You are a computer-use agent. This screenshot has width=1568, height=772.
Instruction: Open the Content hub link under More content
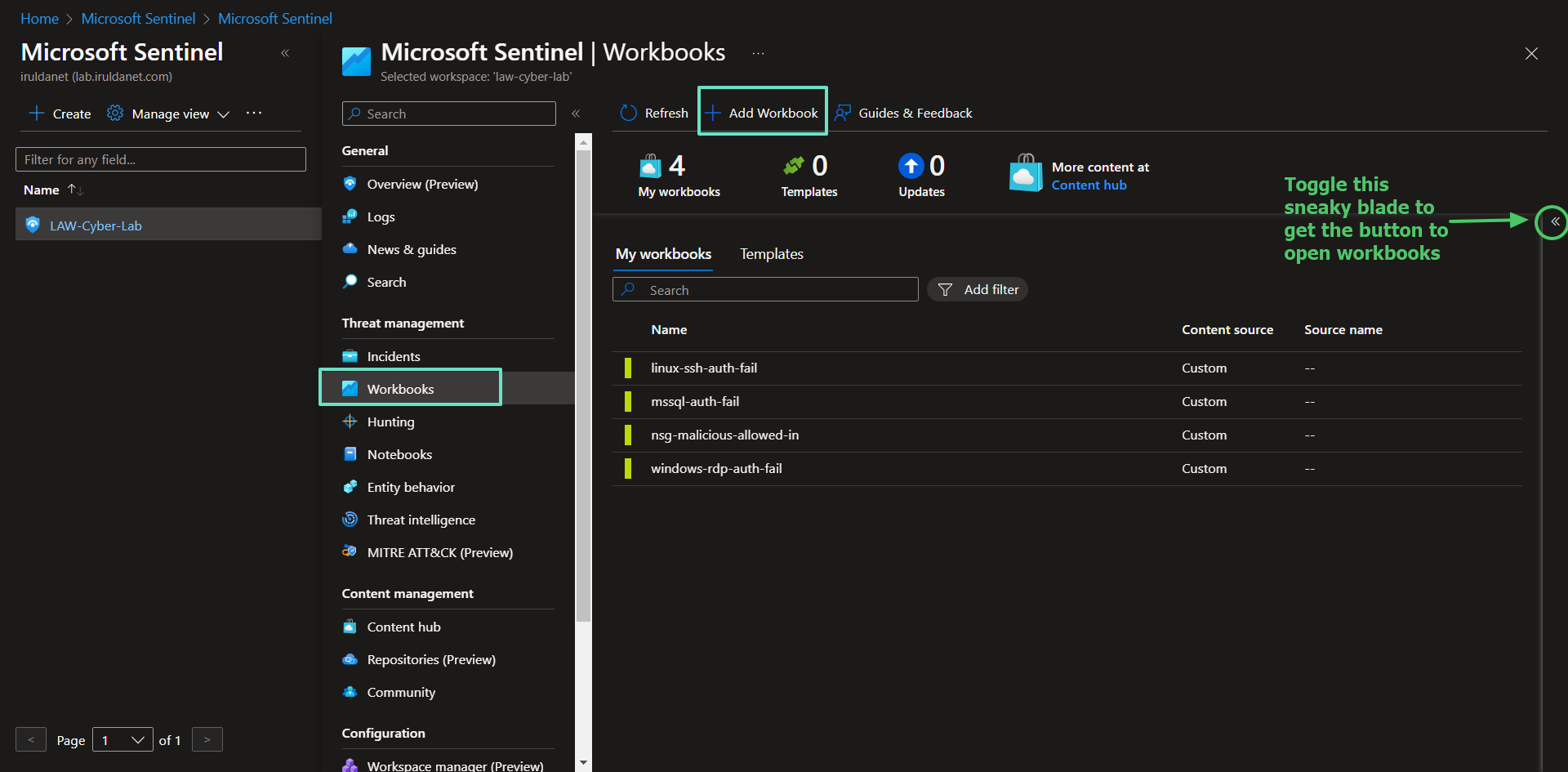[x=1089, y=185]
